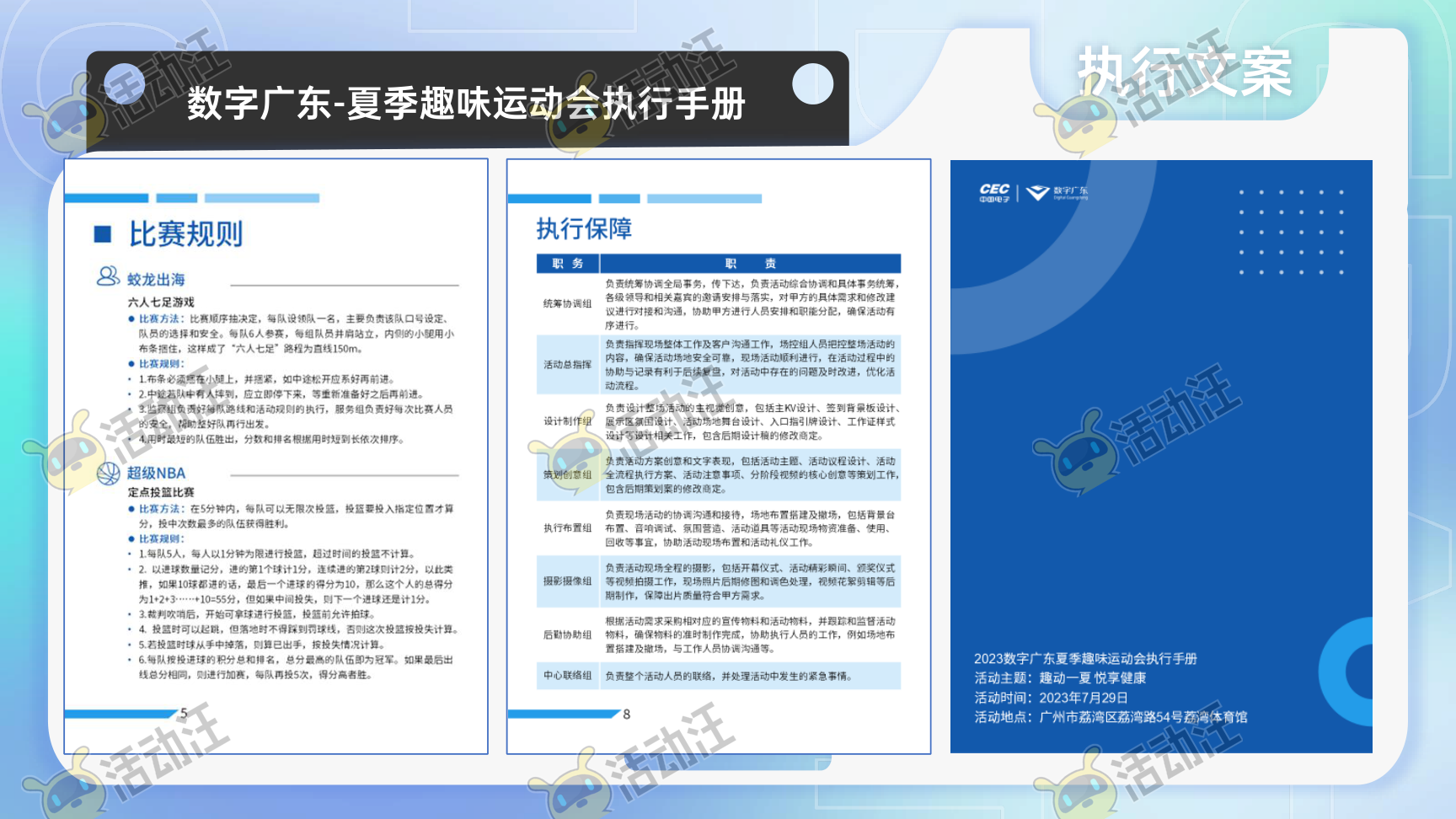
Task: Click the 活动总指挥 table cell
Action: pyautogui.click(x=568, y=365)
